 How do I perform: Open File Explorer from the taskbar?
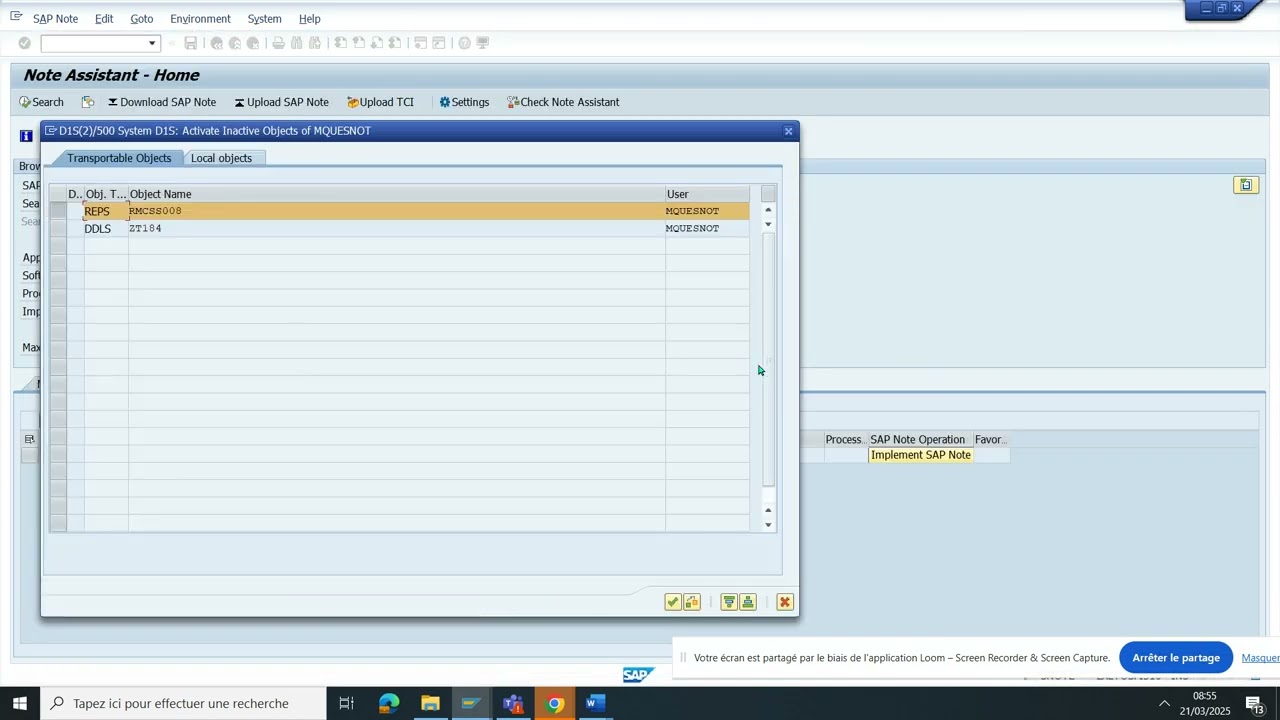[430, 704]
